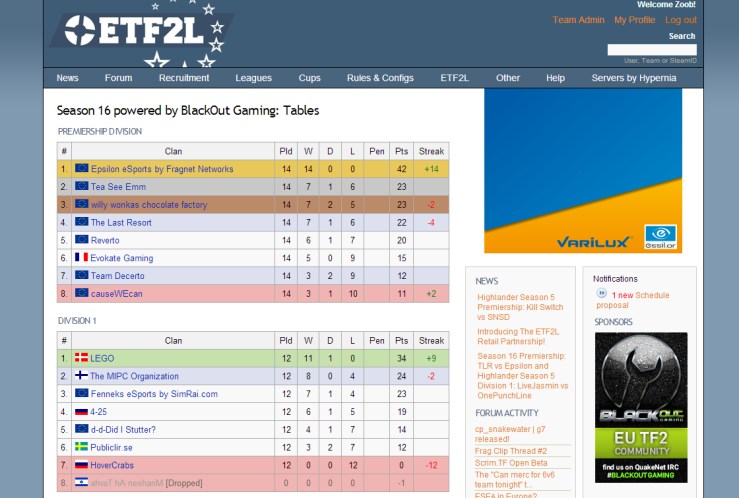Click the Team Admin link
The width and height of the screenshot is (739, 498).
pos(578,20)
